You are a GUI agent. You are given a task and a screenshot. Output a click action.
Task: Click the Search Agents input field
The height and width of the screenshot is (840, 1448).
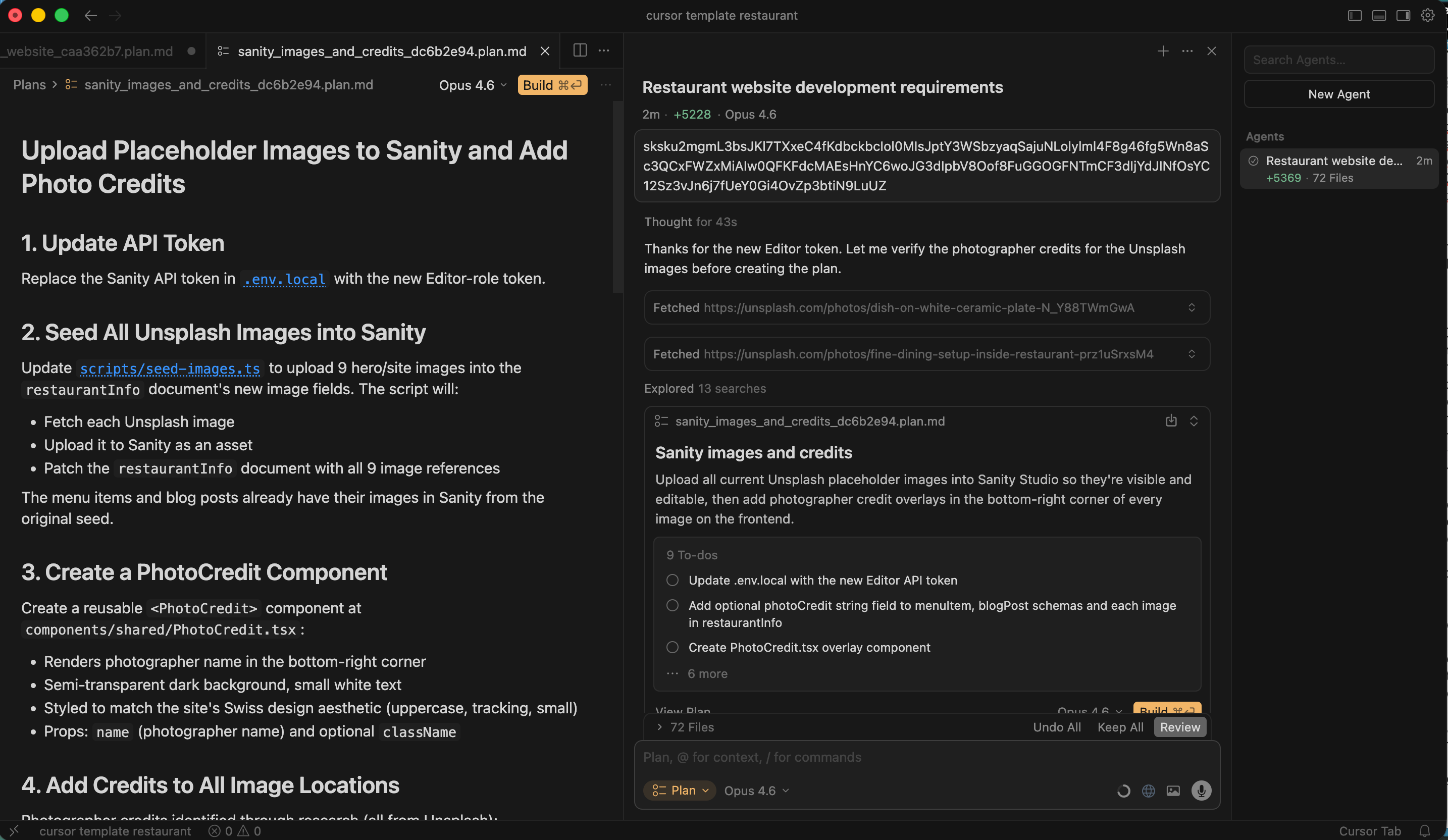click(x=1338, y=60)
